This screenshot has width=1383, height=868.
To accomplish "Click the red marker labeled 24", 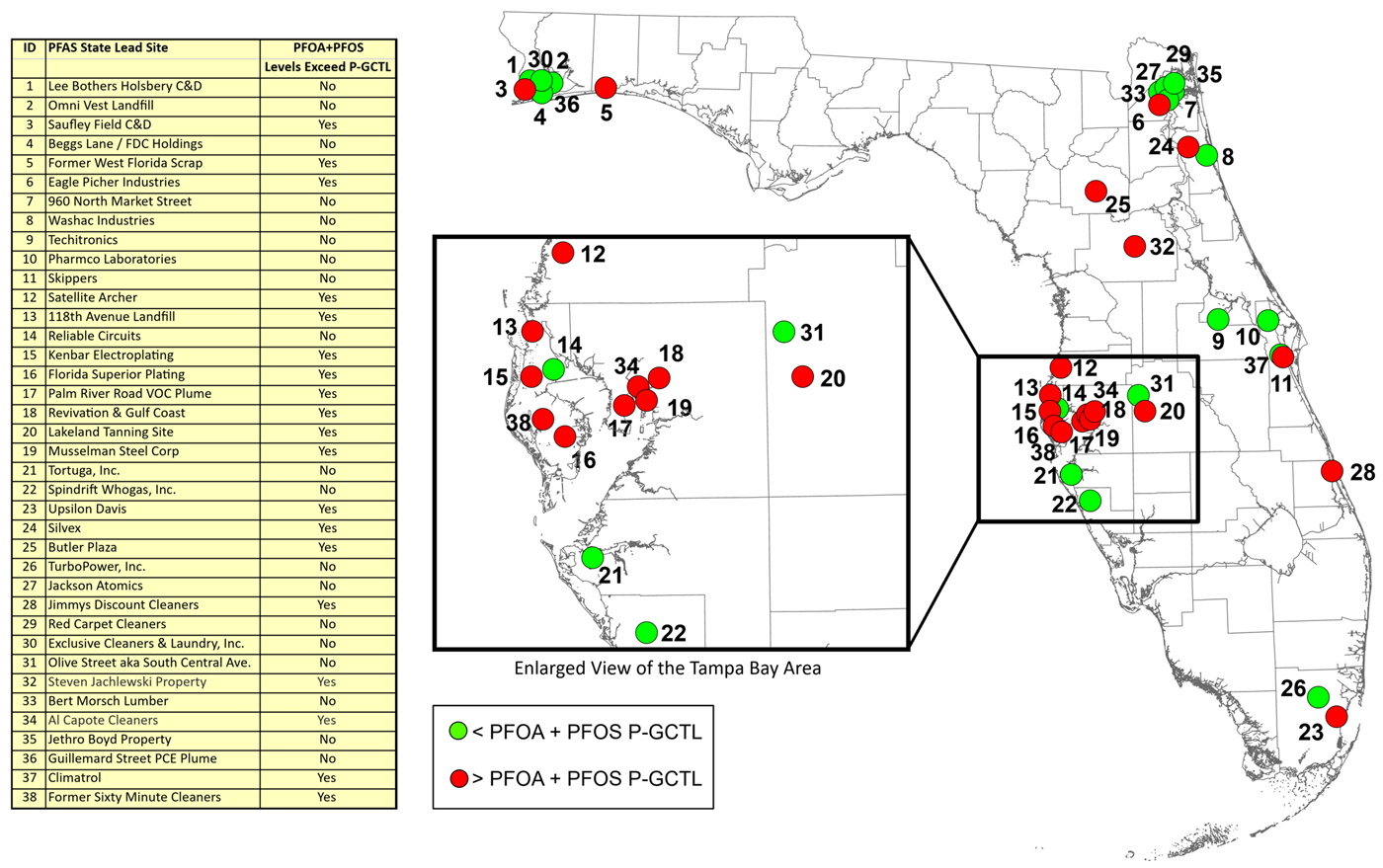I will 1189,147.
